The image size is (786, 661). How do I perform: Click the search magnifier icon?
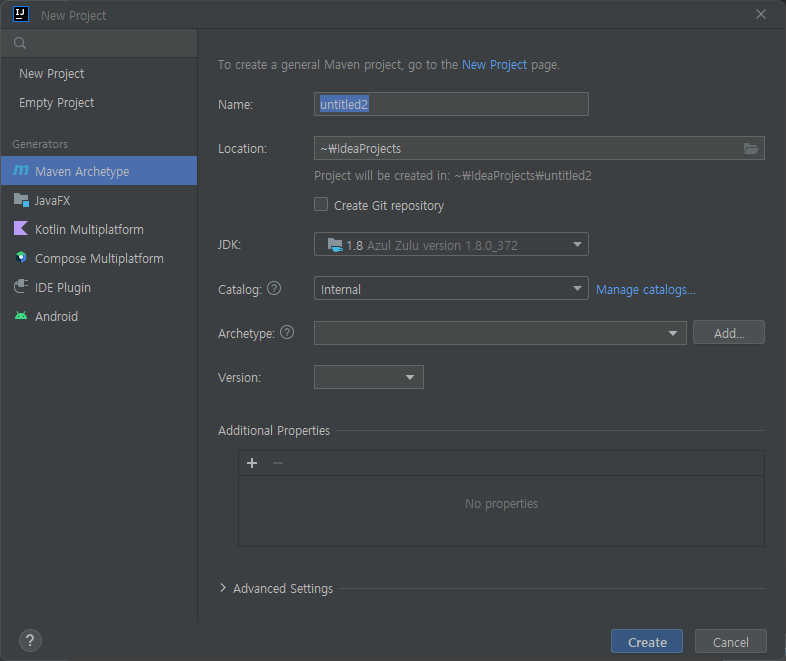click(x=20, y=43)
